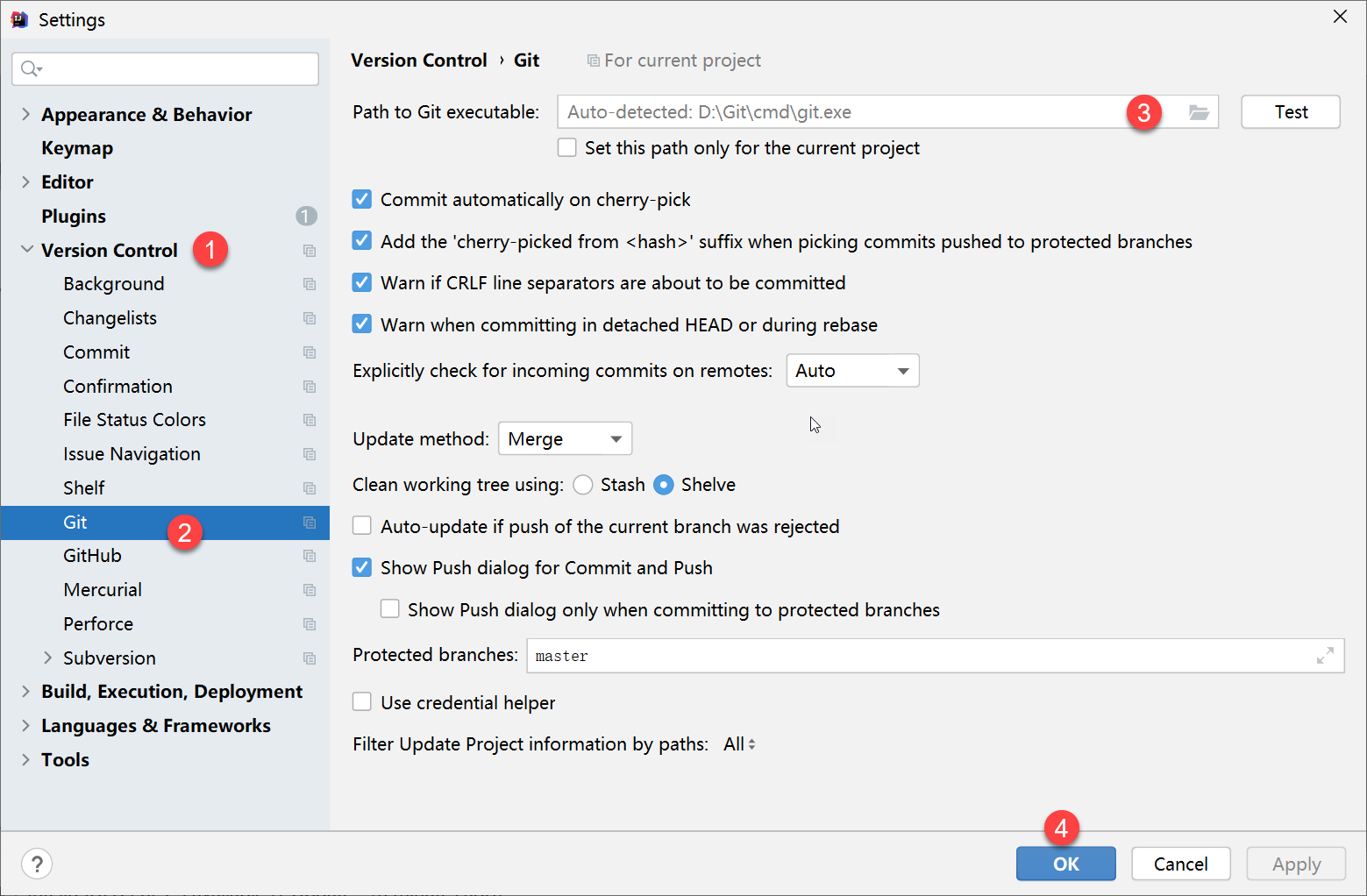The width and height of the screenshot is (1367, 896).
Task: Enable Auto-update if push was rejected
Action: [362, 526]
